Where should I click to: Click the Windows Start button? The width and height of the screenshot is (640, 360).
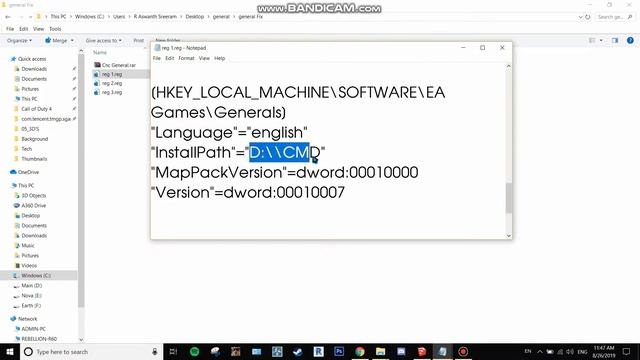(x=10, y=351)
